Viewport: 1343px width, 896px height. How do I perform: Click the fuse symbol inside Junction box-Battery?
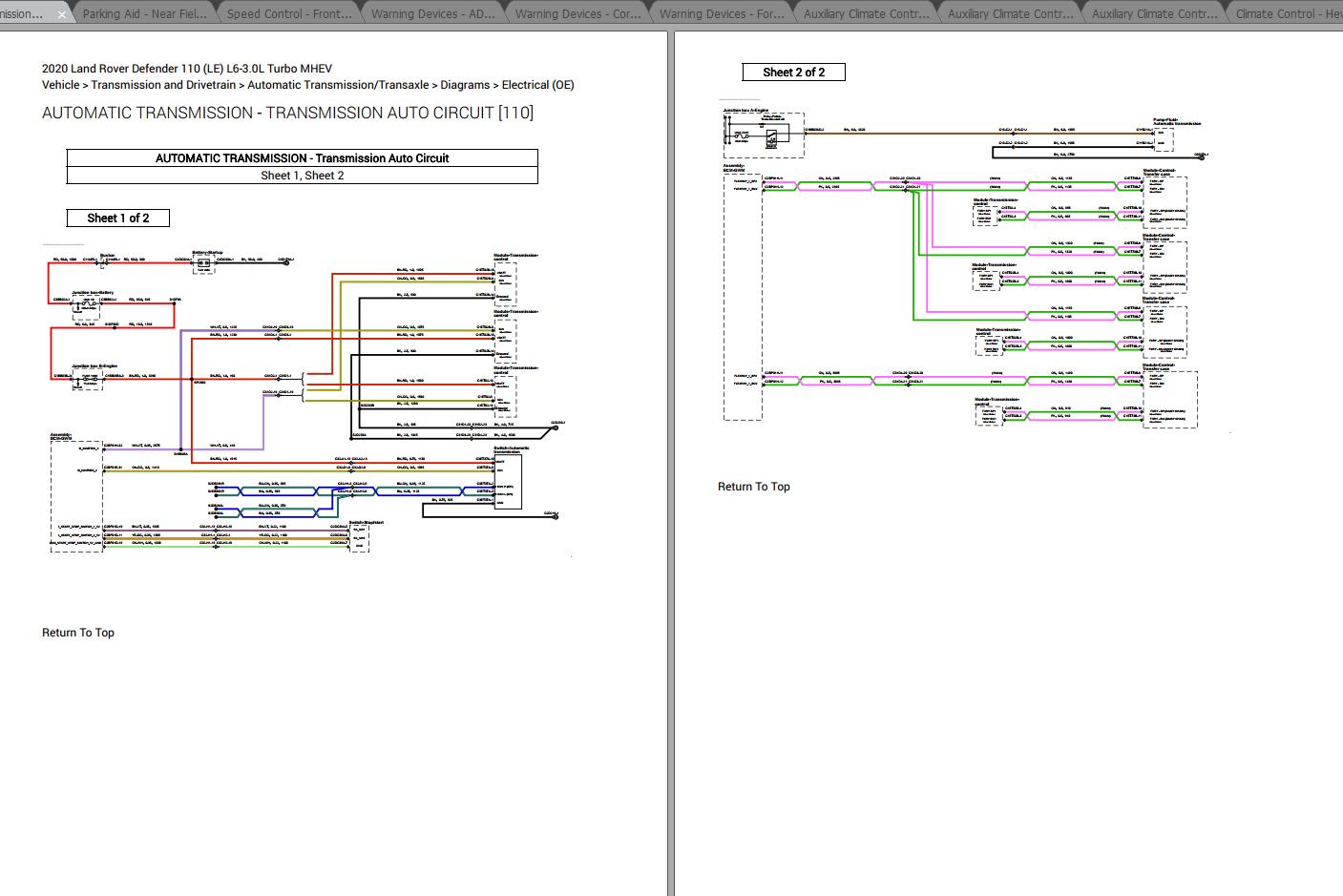click(x=89, y=303)
